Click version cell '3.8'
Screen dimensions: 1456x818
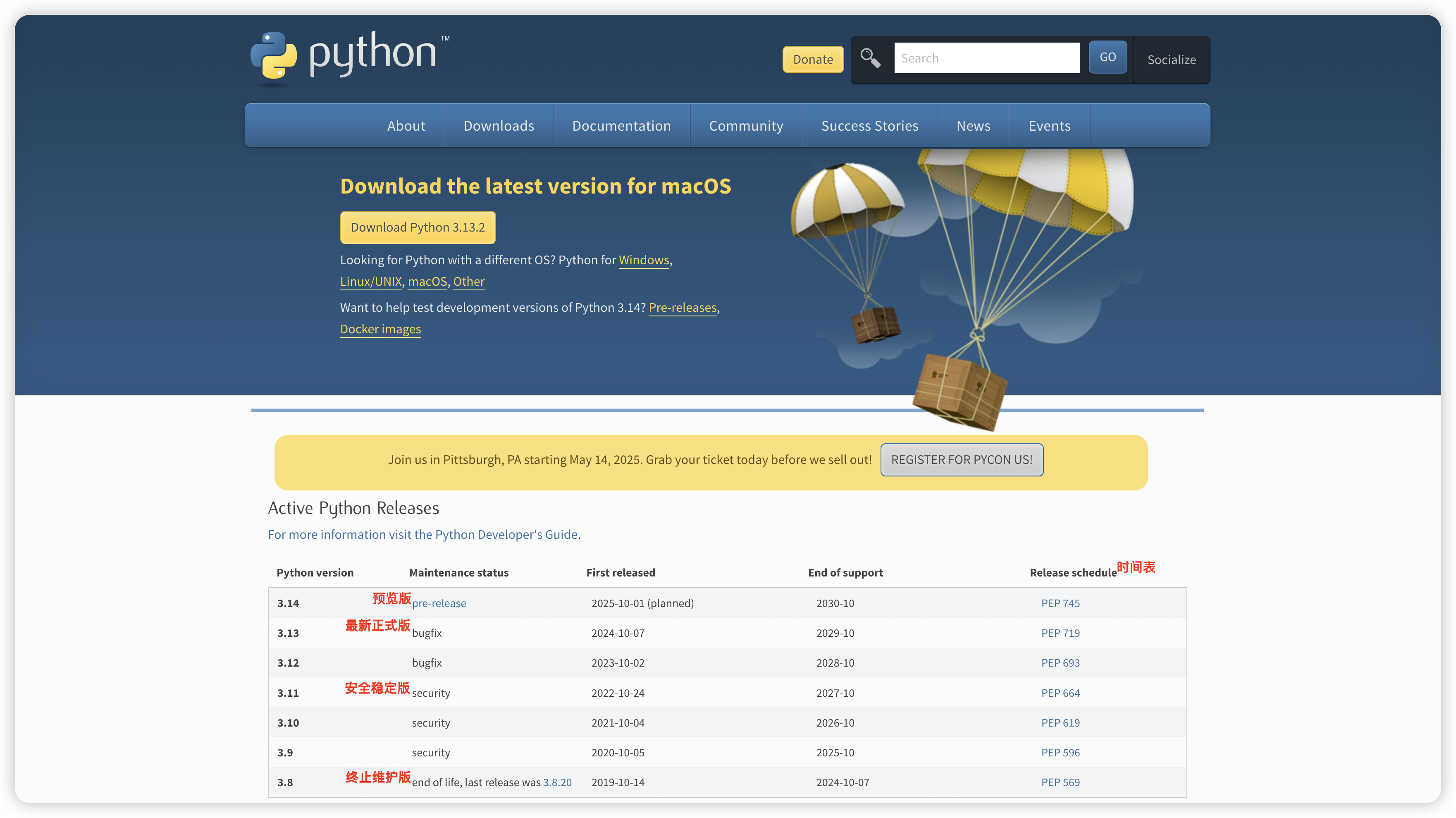[x=285, y=782]
